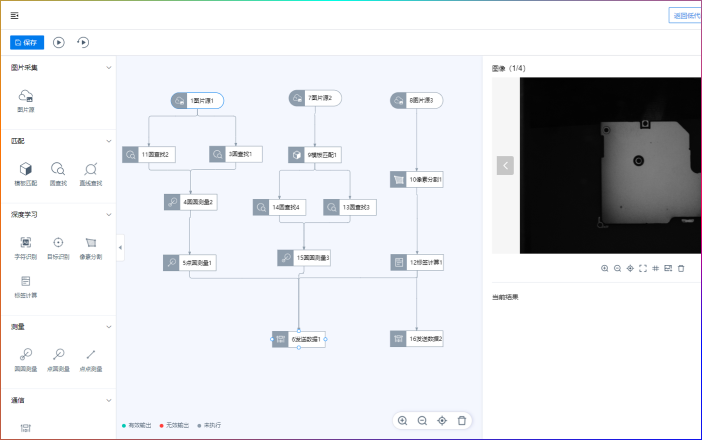Select the 目标识别 deep learning tool
702x440 pixels.
[58, 245]
